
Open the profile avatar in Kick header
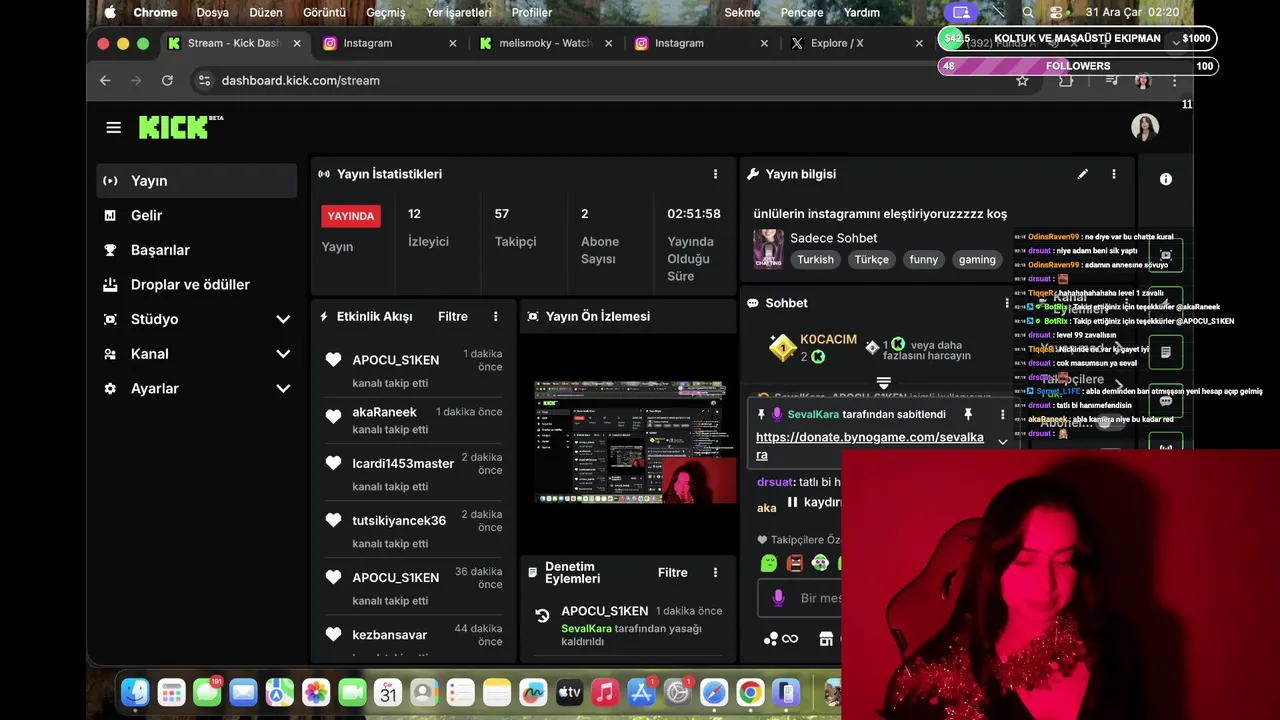point(1145,127)
